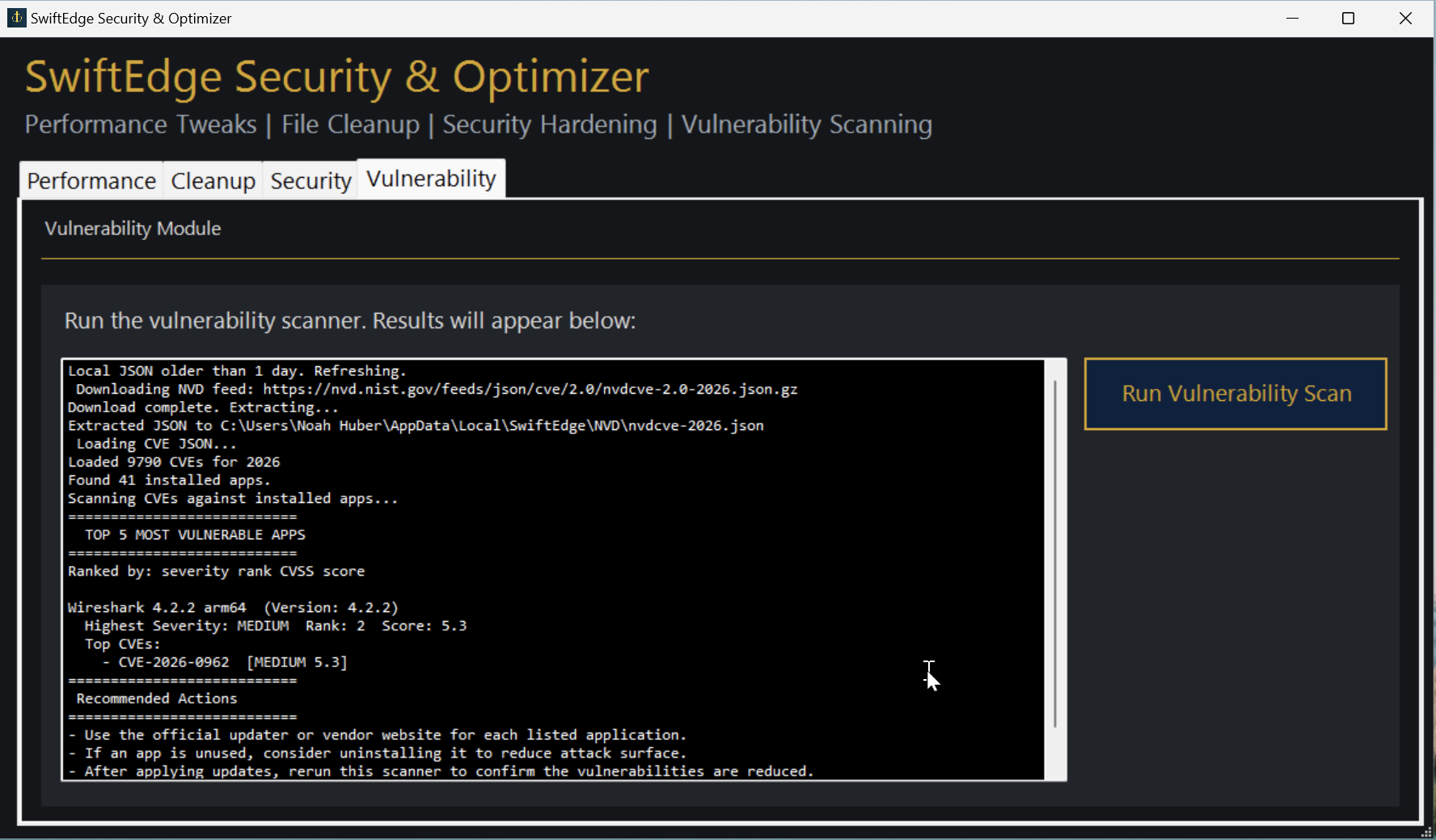Image resolution: width=1436 pixels, height=840 pixels.
Task: Click 'Use the official updater' recommendation line
Action: [377, 735]
